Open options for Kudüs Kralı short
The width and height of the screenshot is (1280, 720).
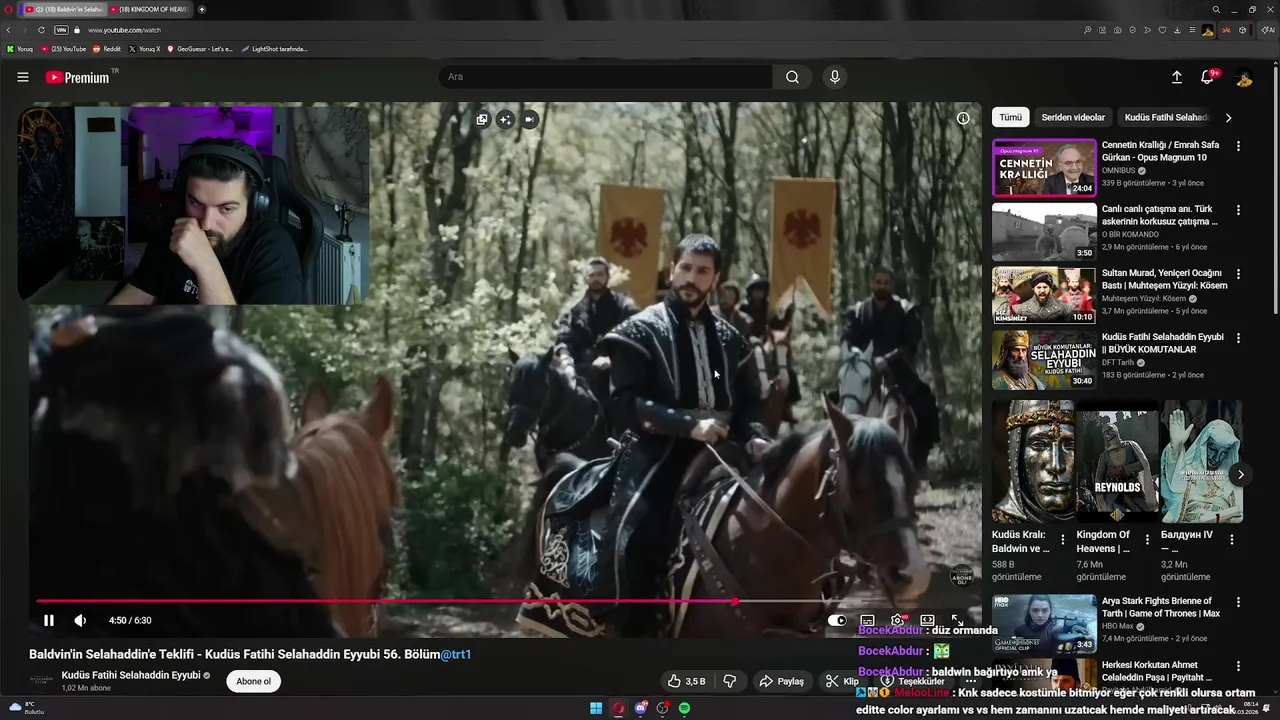pos(1063,540)
